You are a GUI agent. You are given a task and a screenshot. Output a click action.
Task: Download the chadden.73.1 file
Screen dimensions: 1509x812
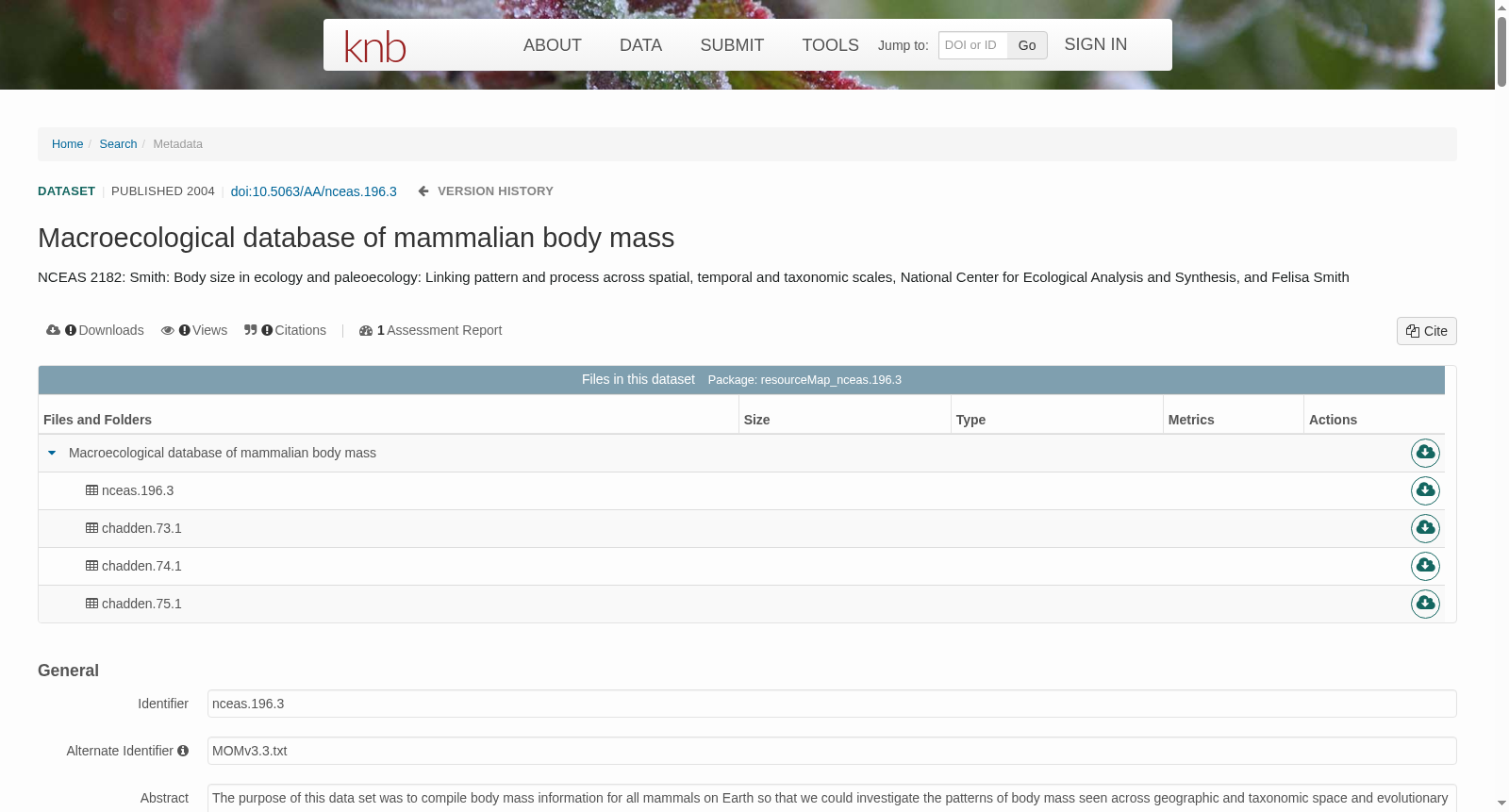(x=1425, y=528)
